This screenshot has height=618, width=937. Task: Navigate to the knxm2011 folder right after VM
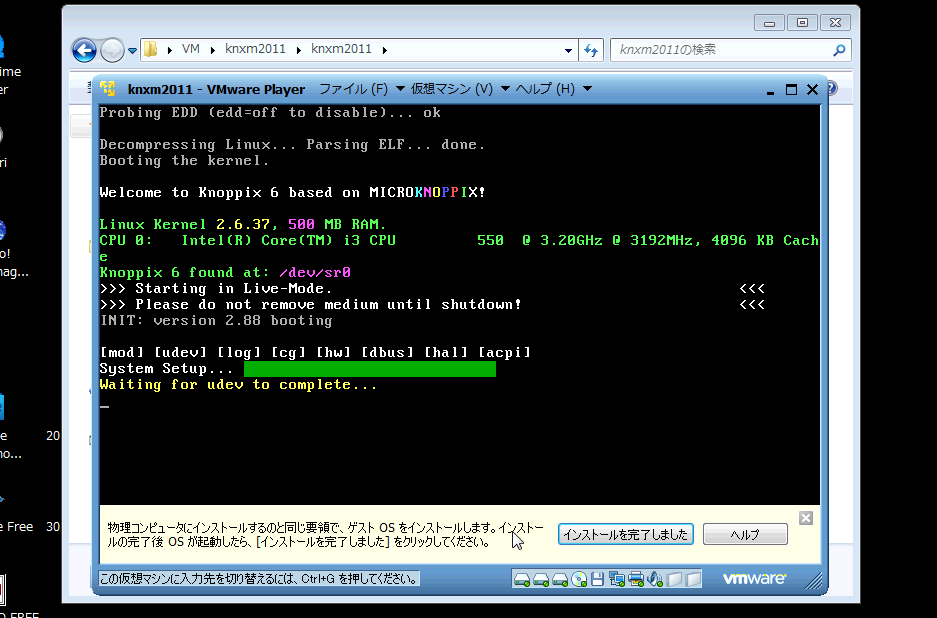coord(255,49)
